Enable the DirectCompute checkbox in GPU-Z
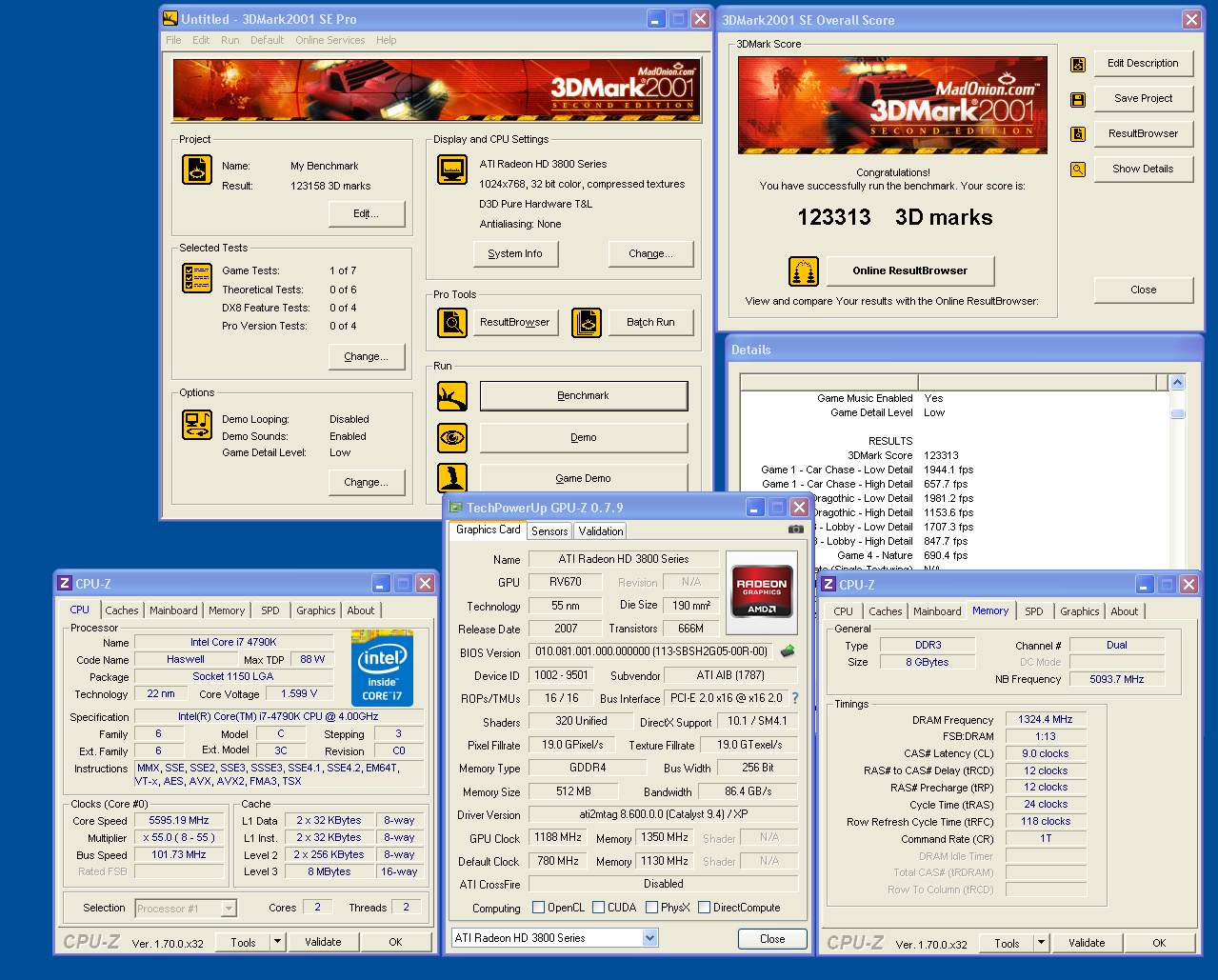The image size is (1218, 980). point(704,908)
